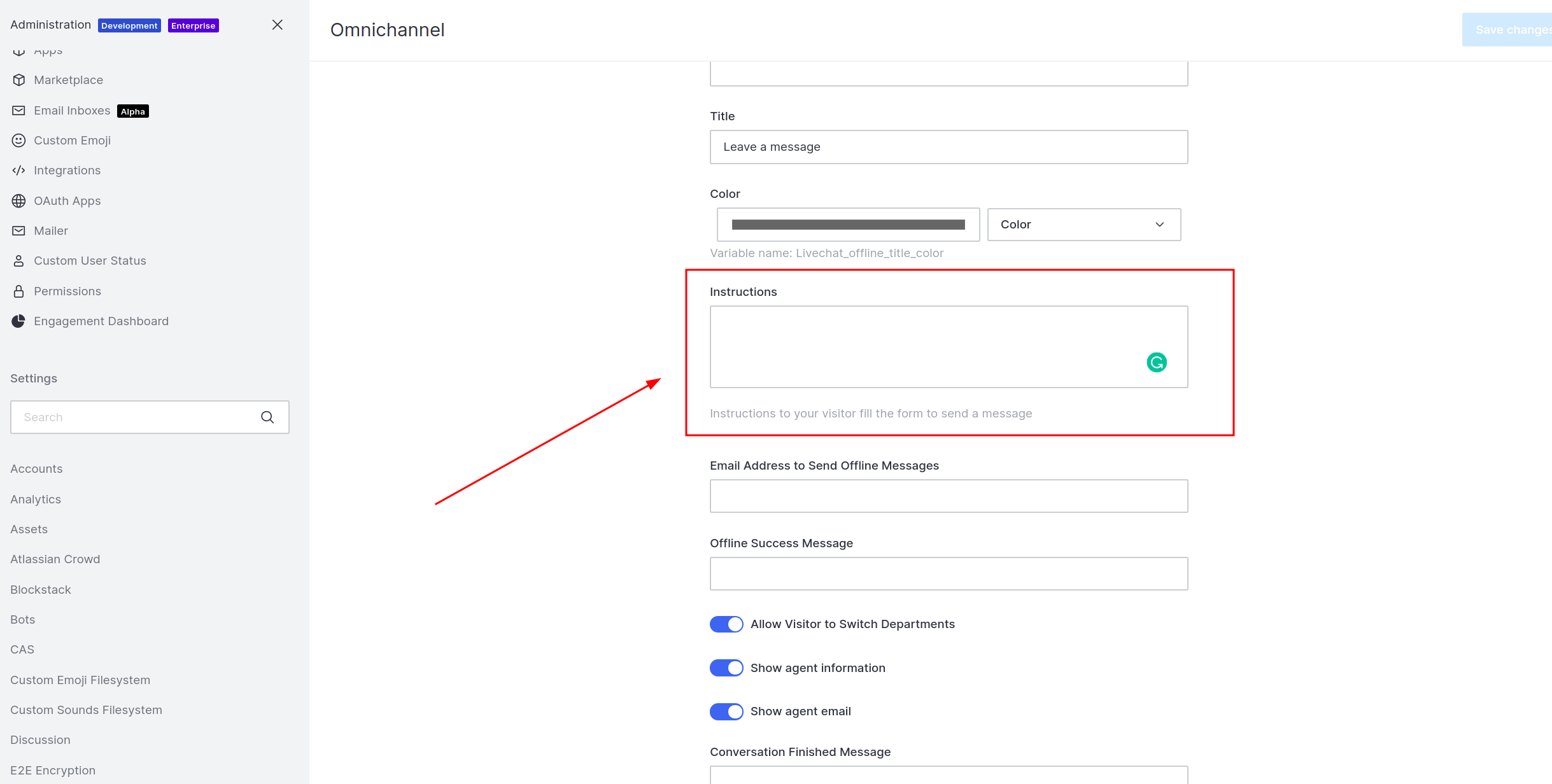1552x784 pixels.
Task: Turn off Show agent email
Action: tap(726, 711)
